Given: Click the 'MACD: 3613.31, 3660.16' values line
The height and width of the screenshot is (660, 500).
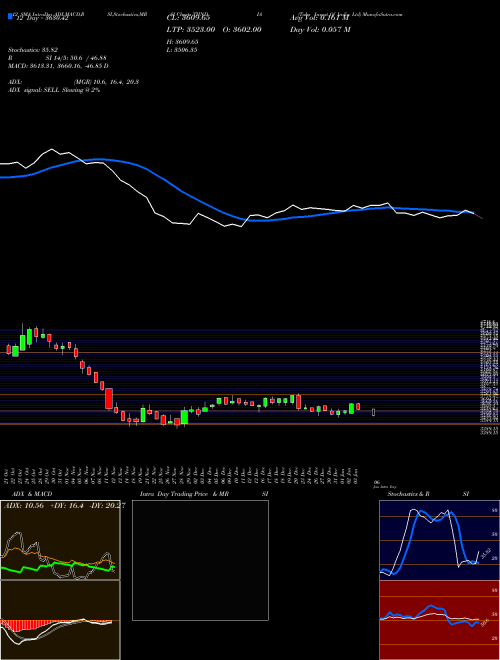Looking at the screenshot, I should (x=58, y=66).
